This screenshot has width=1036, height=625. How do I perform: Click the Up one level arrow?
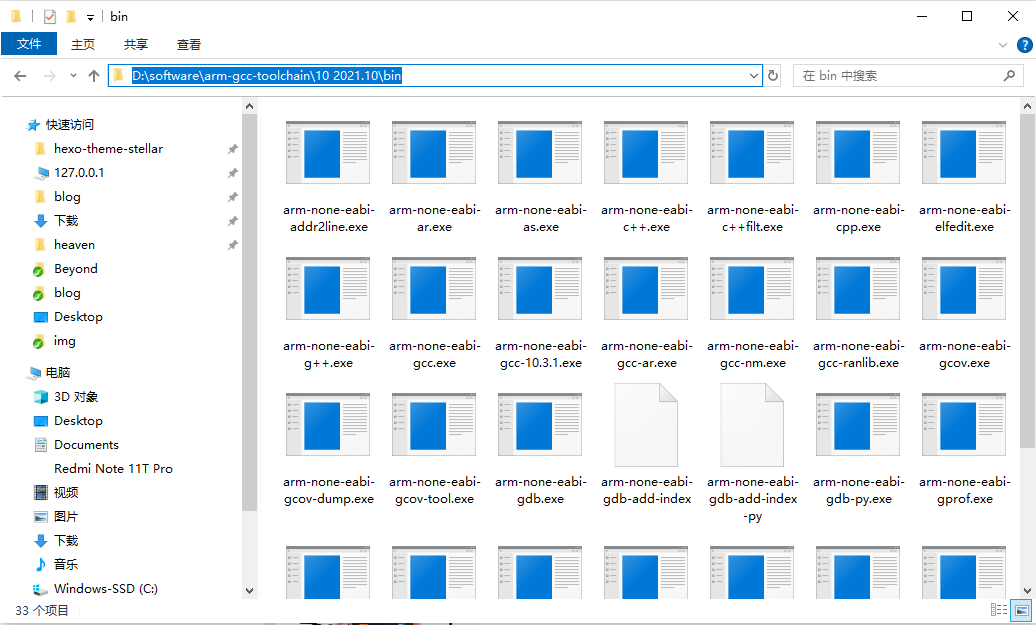click(94, 76)
